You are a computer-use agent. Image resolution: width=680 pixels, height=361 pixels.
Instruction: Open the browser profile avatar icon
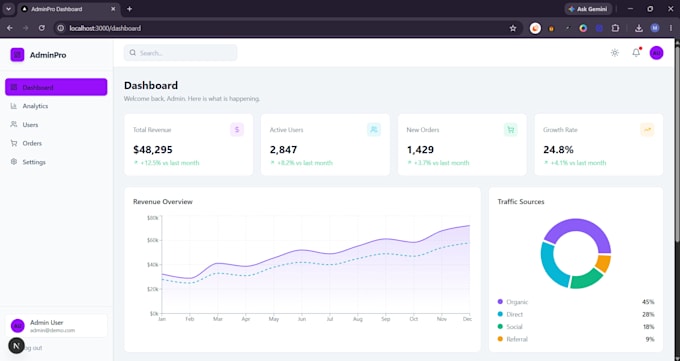(x=655, y=28)
